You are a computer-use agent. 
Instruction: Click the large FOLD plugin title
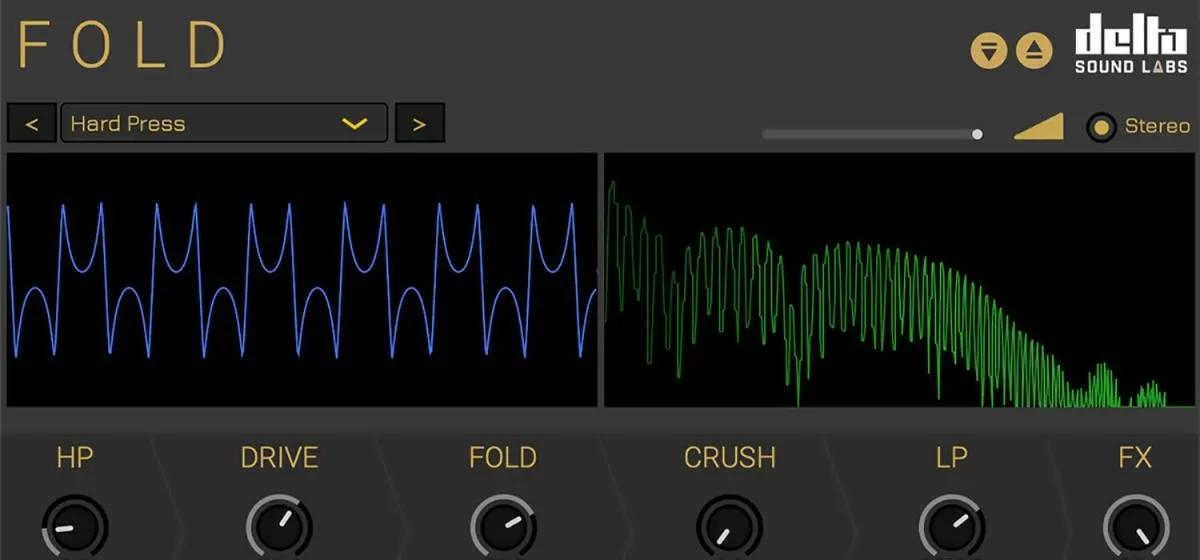point(123,45)
